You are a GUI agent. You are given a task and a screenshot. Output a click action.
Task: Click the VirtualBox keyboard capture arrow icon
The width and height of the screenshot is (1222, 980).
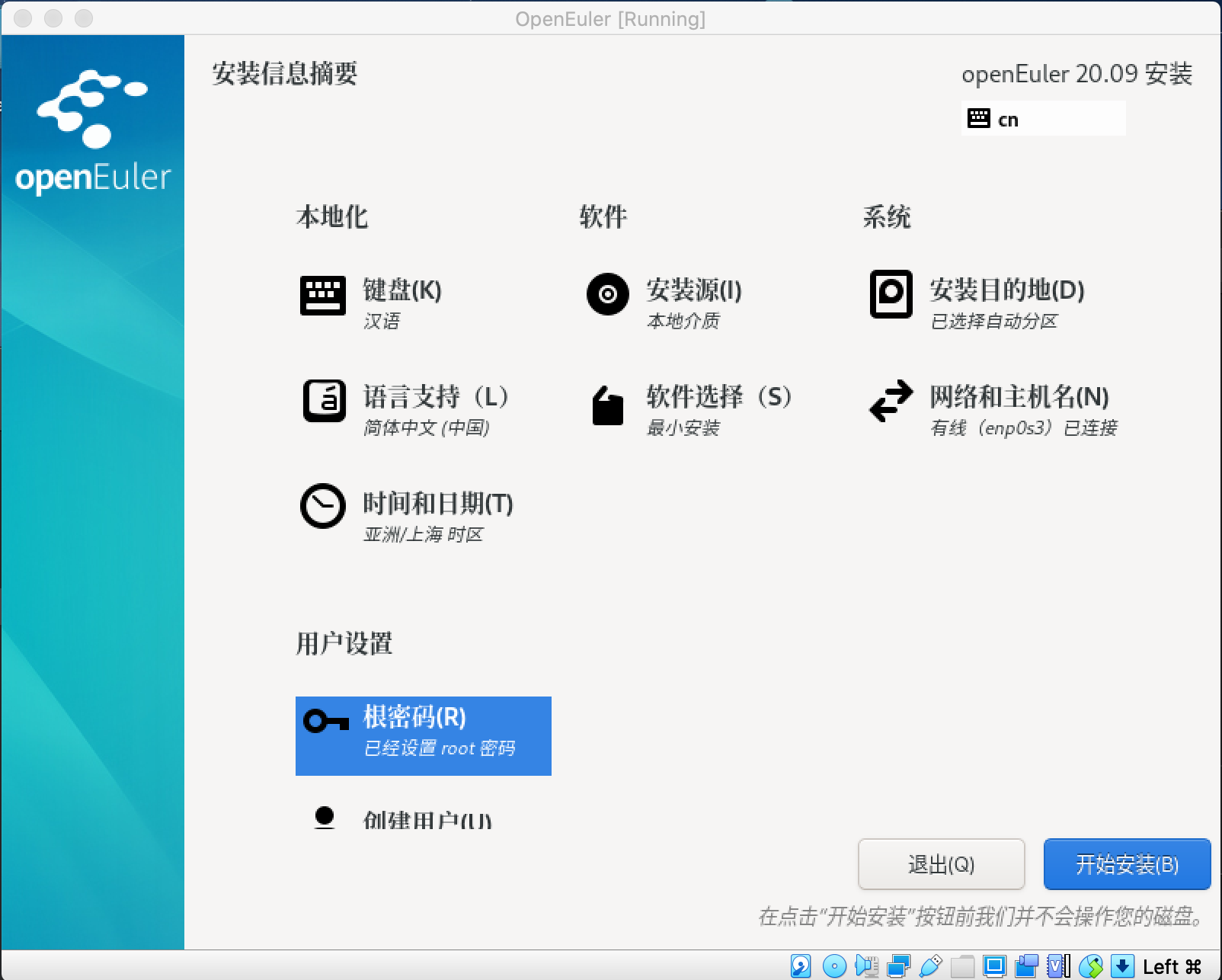[1123, 966]
